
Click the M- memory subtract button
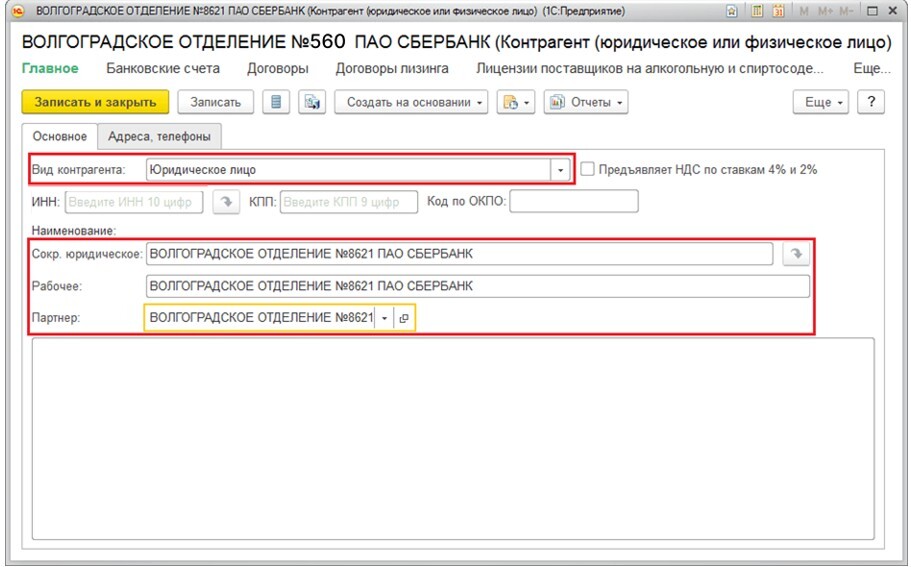845,11
